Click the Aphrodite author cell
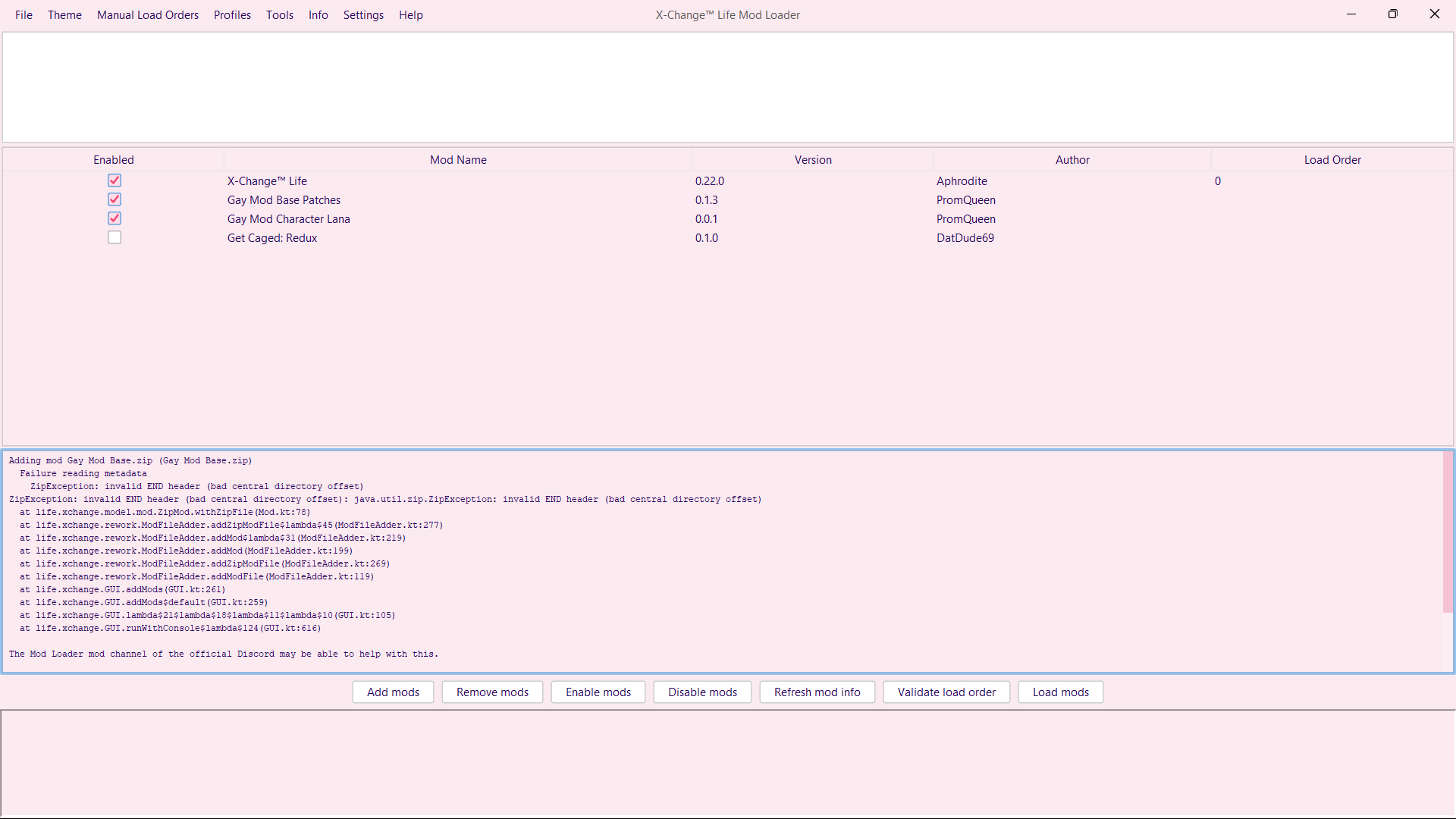The image size is (1456, 819). click(x=962, y=180)
